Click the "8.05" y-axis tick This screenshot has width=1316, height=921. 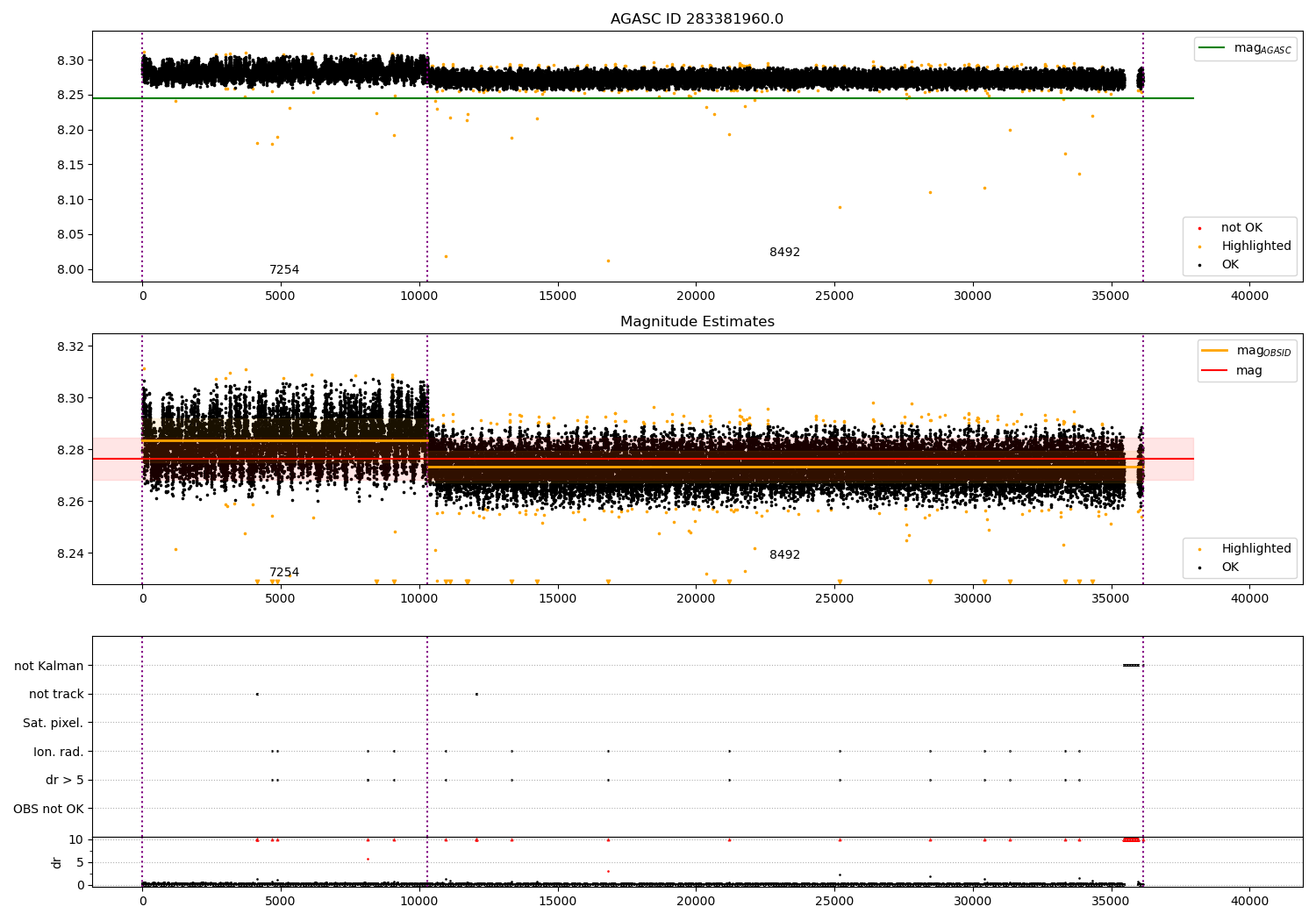pyautogui.click(x=71, y=235)
